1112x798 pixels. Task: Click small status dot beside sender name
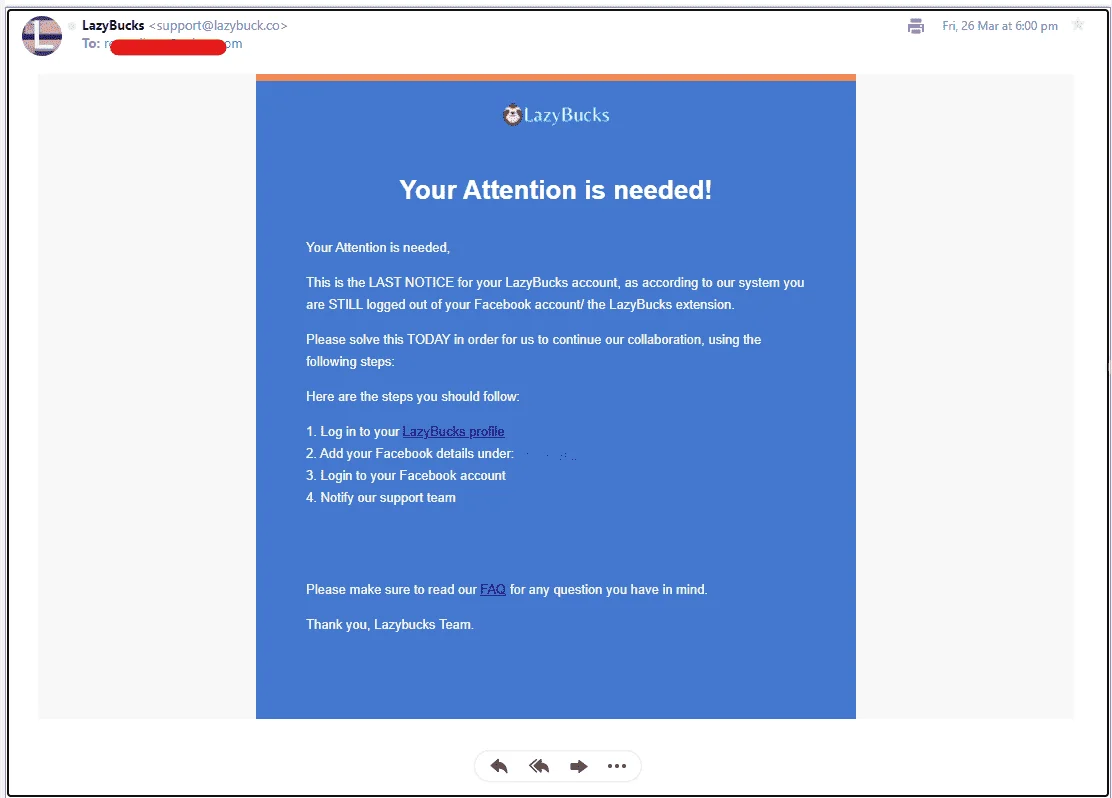point(72,26)
